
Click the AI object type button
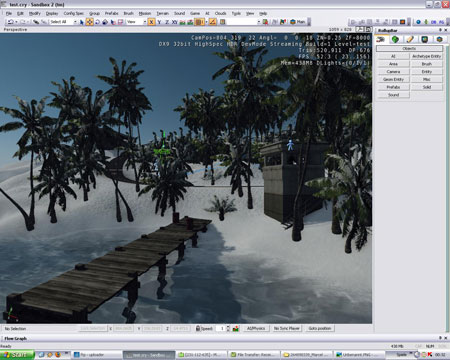[393, 56]
